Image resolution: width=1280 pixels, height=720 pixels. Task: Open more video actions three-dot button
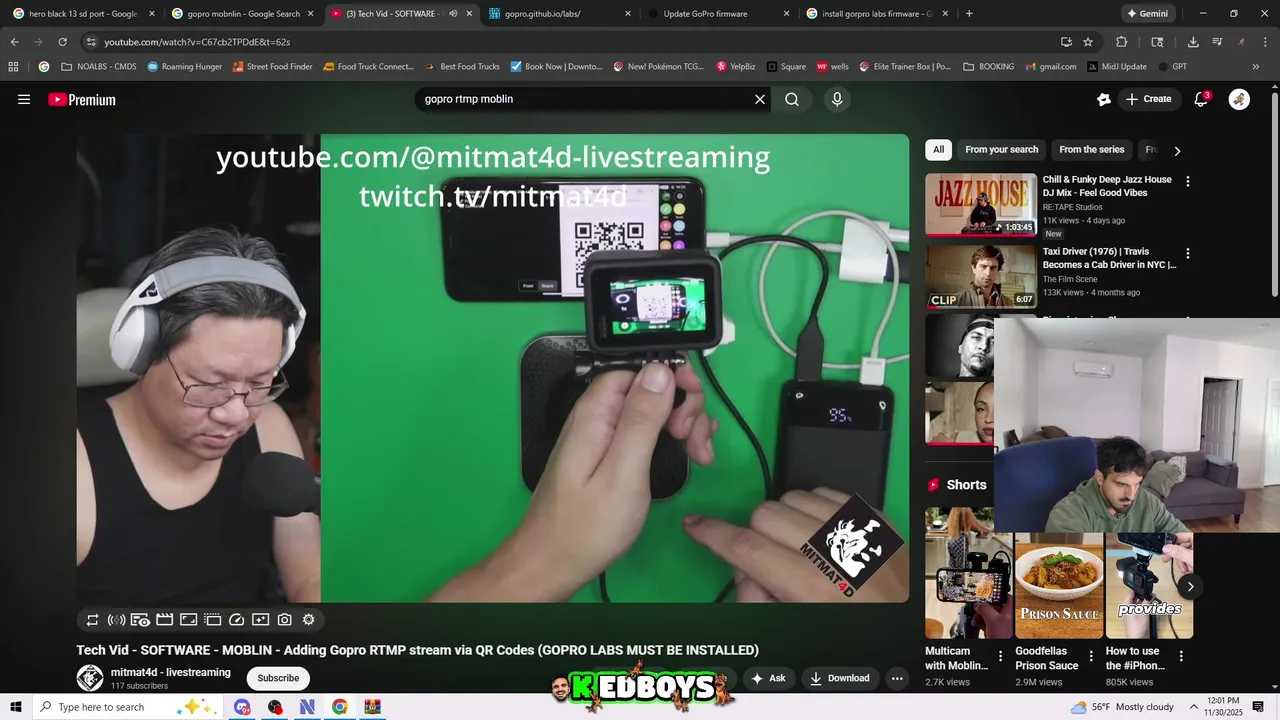point(897,678)
